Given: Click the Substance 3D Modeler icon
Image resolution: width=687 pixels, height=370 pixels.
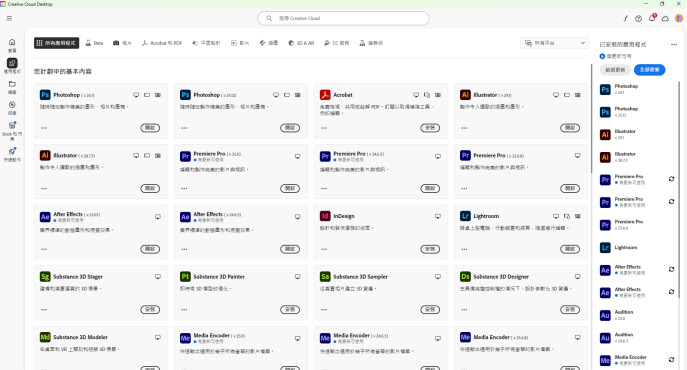Looking at the screenshot, I should coord(45,337).
